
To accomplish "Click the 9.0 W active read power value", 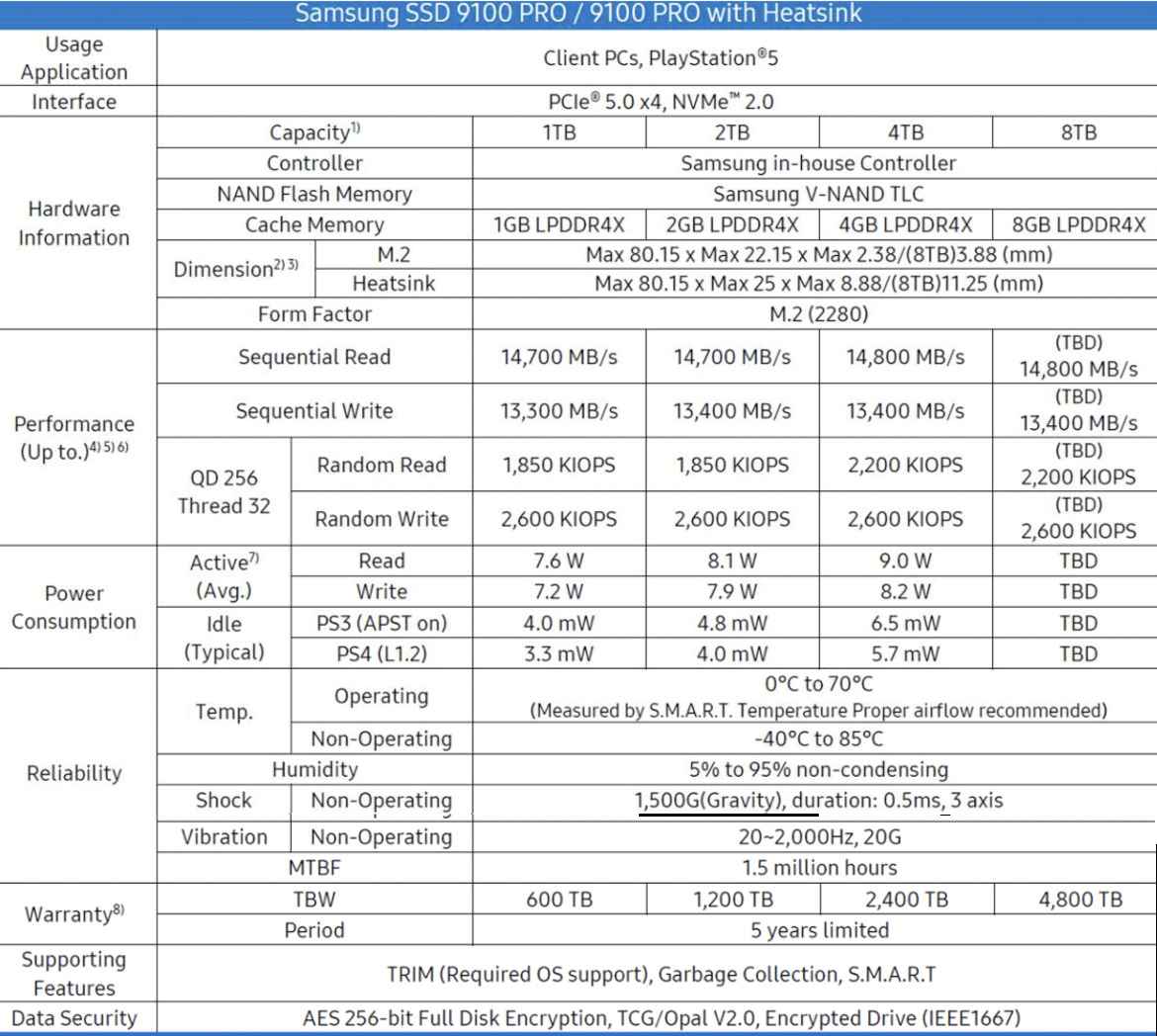I will pyautogui.click(x=905, y=561).
